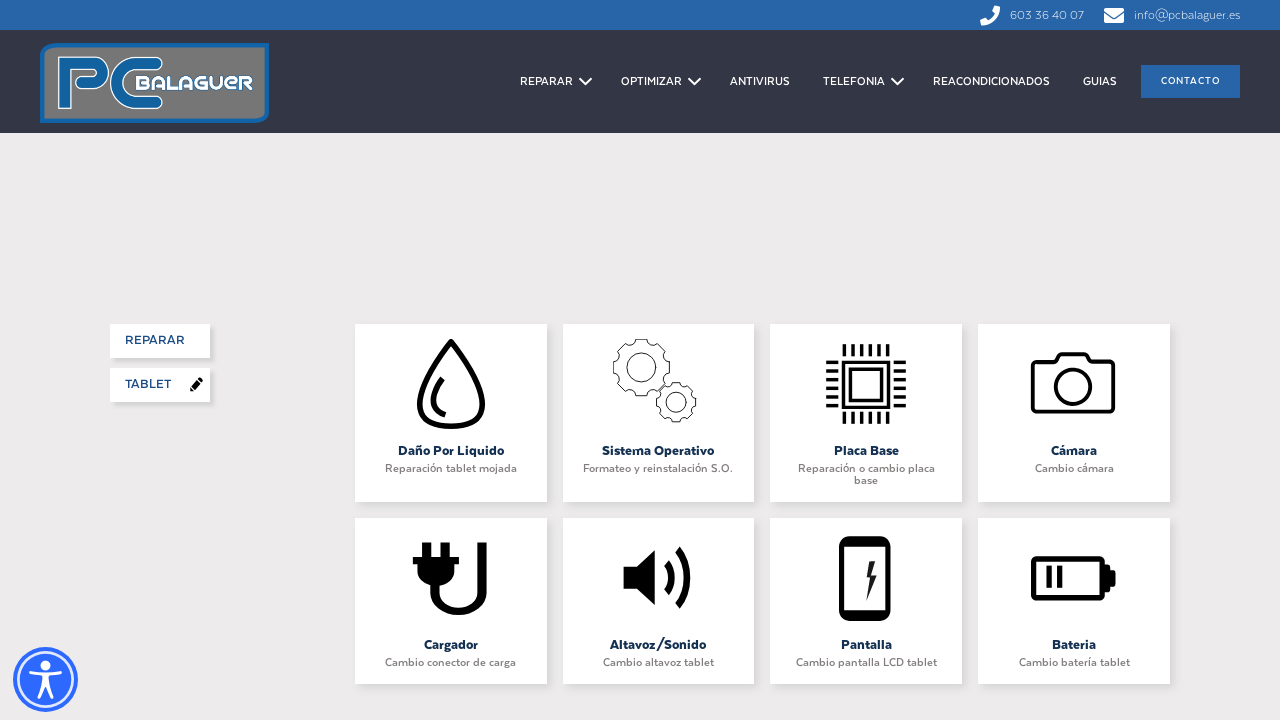The image size is (1280, 720).
Task: Open the Placa Base title
Action: (x=866, y=451)
